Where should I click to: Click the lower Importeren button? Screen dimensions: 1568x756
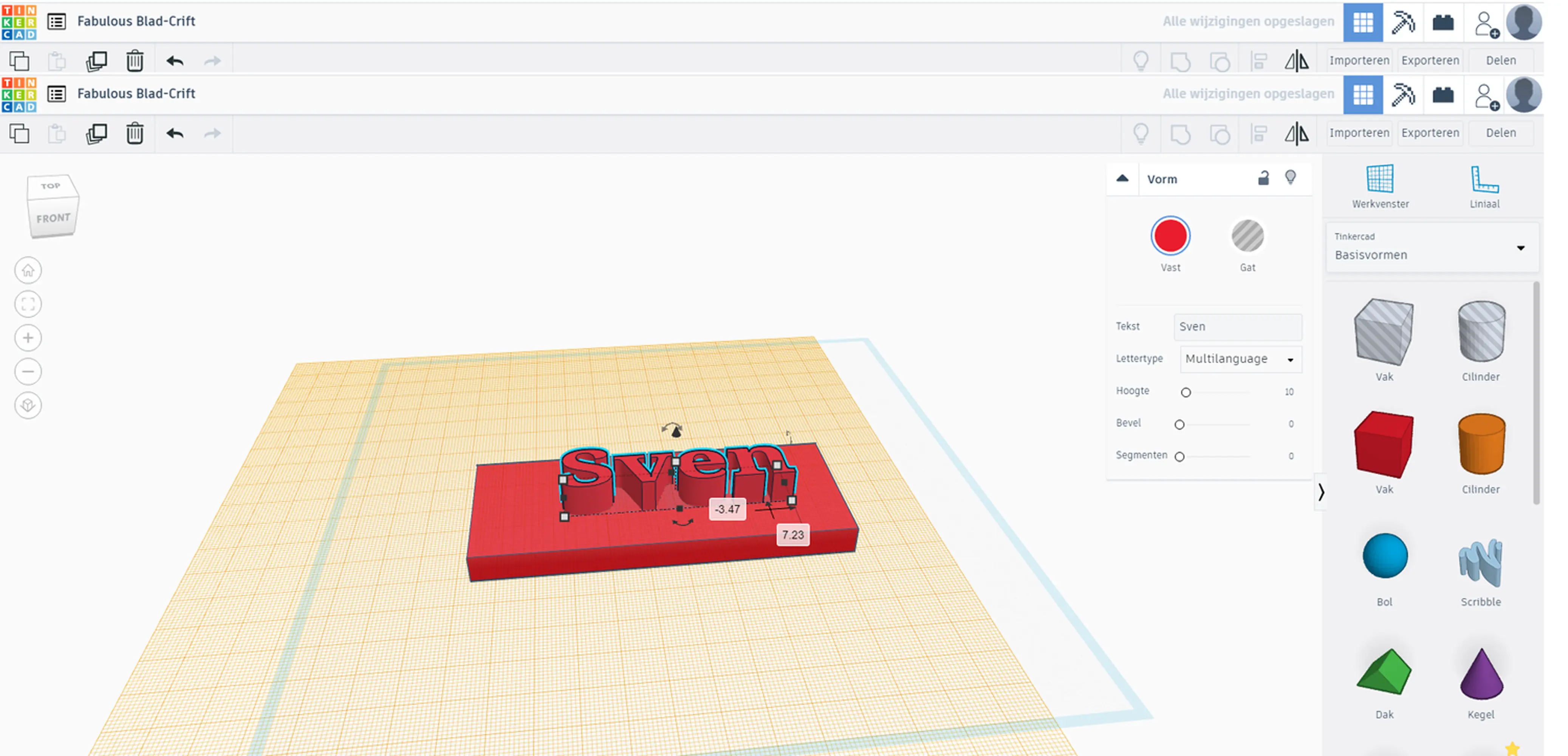tap(1359, 133)
